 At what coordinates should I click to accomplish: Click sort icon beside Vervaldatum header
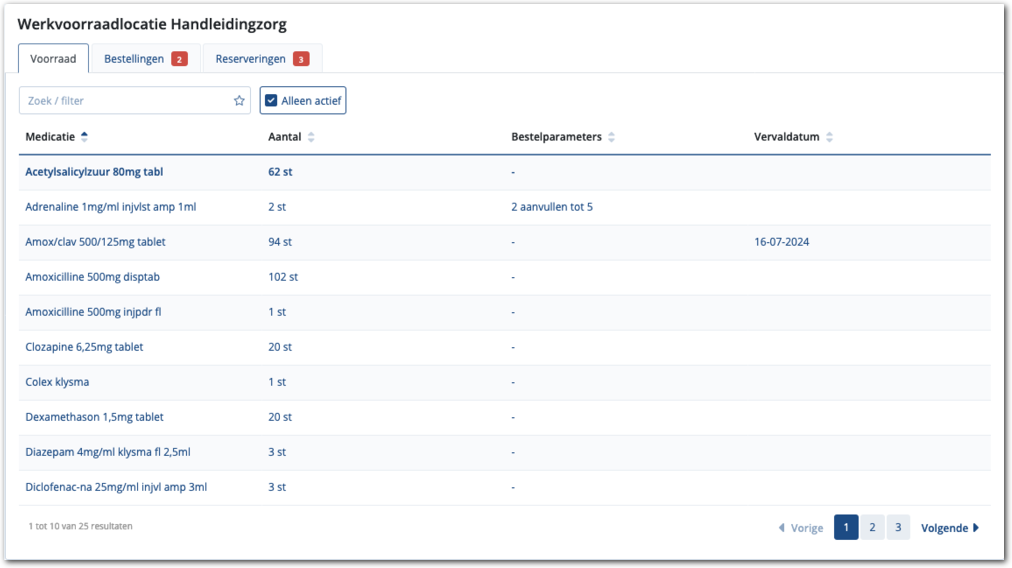click(829, 137)
